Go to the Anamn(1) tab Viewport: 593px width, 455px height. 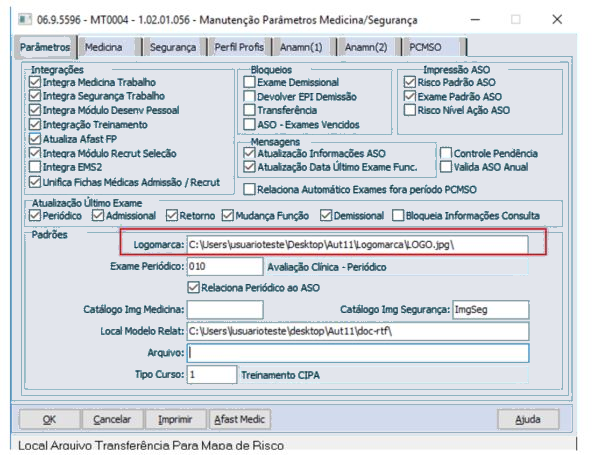coord(305,47)
